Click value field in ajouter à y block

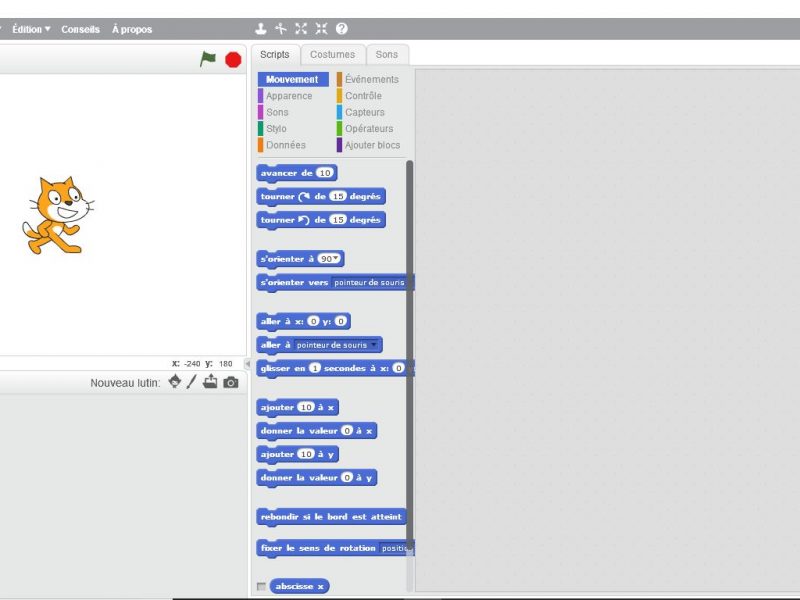306,454
